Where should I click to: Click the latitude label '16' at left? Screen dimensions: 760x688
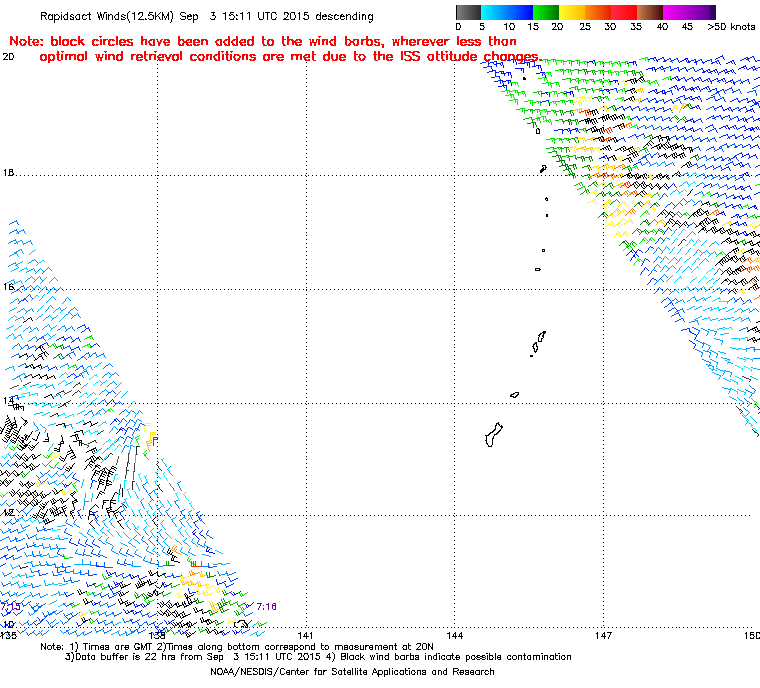pyautogui.click(x=8, y=287)
